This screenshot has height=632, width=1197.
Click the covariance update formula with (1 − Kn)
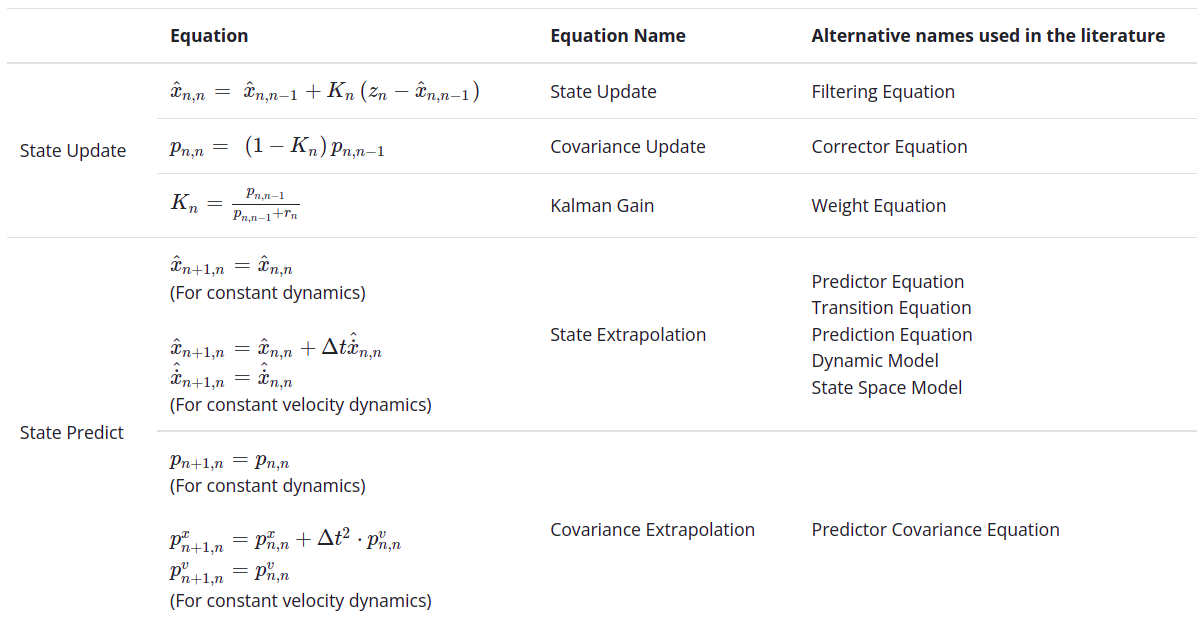pos(277,147)
